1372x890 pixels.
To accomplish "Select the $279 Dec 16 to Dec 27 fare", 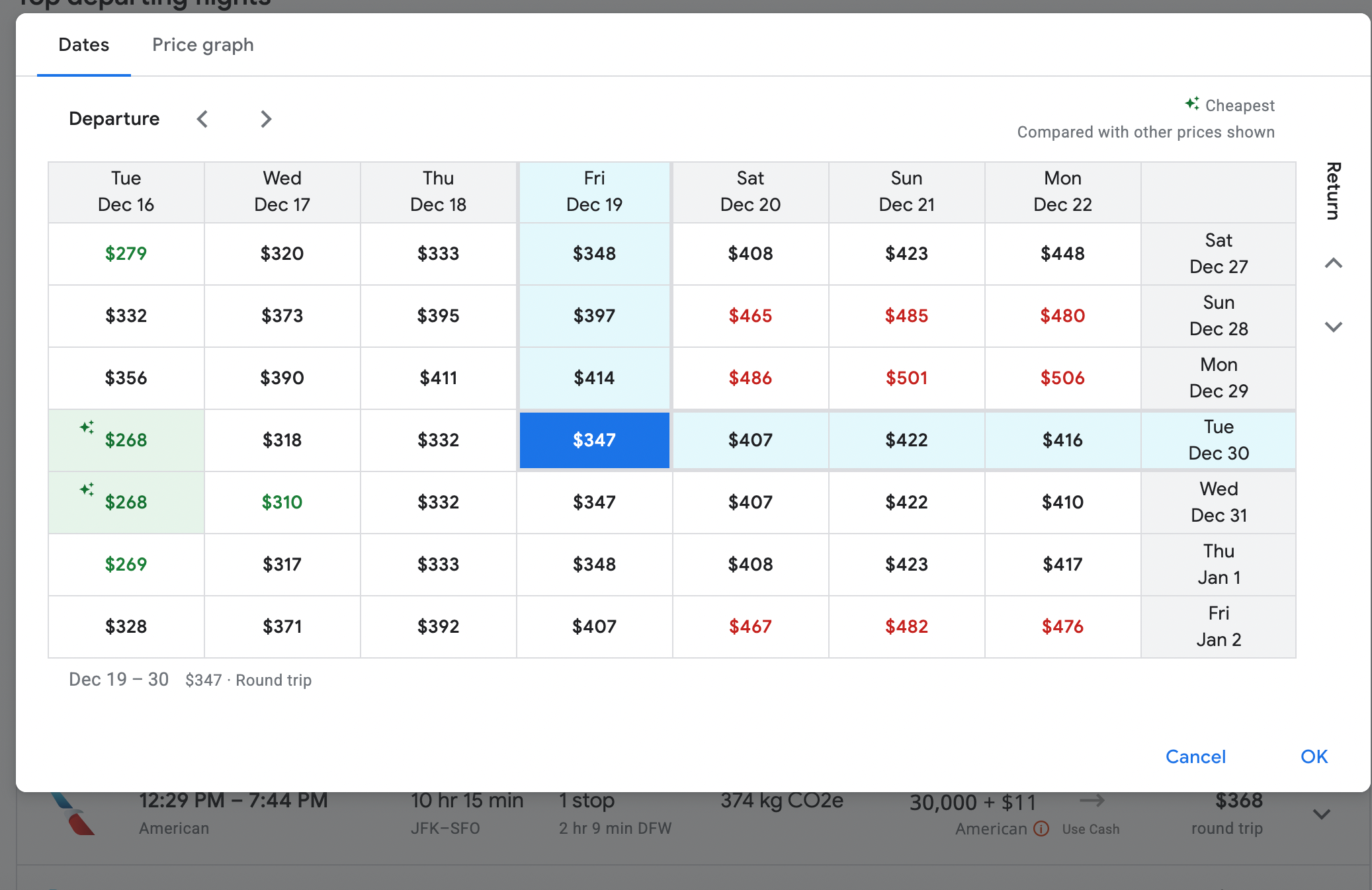I will (x=126, y=254).
